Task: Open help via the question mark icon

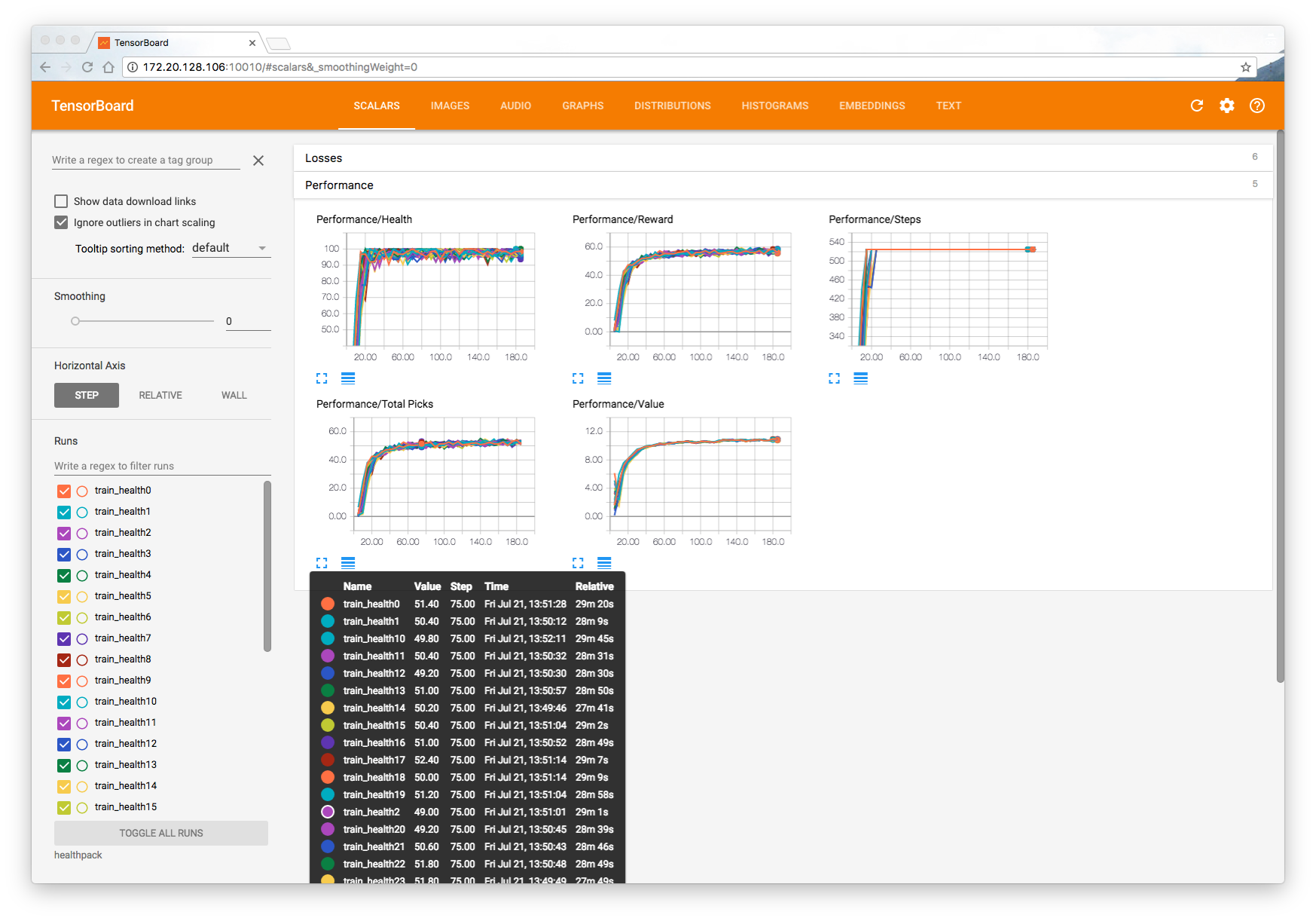Action: coord(1256,106)
